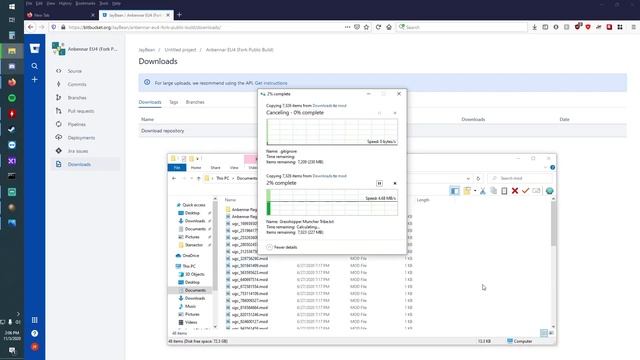This screenshot has height=360, width=640.
Task: Click the Firefox back arrow
Action: [31, 27]
